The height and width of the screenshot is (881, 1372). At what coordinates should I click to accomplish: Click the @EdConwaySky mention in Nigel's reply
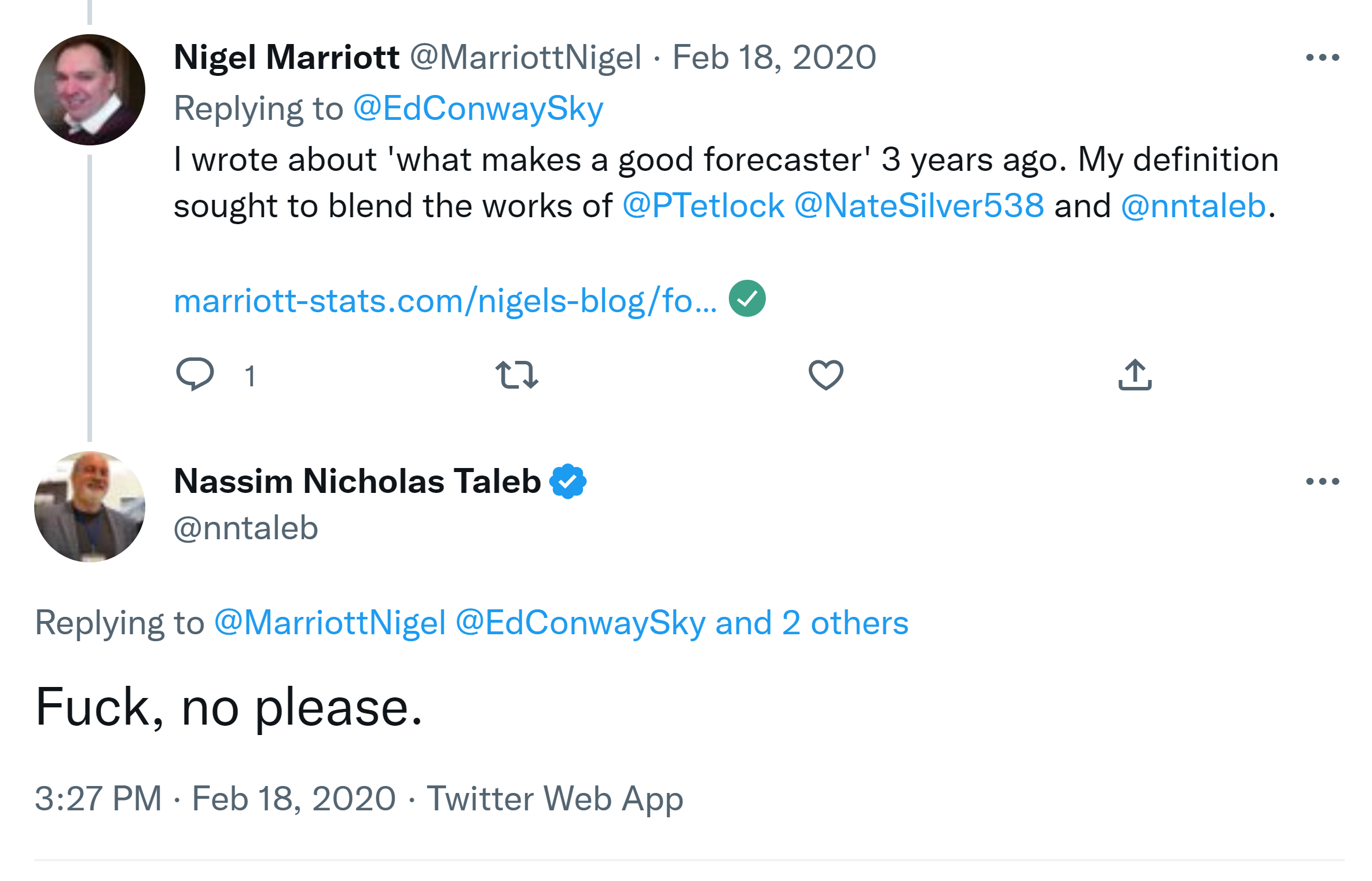[x=478, y=108]
